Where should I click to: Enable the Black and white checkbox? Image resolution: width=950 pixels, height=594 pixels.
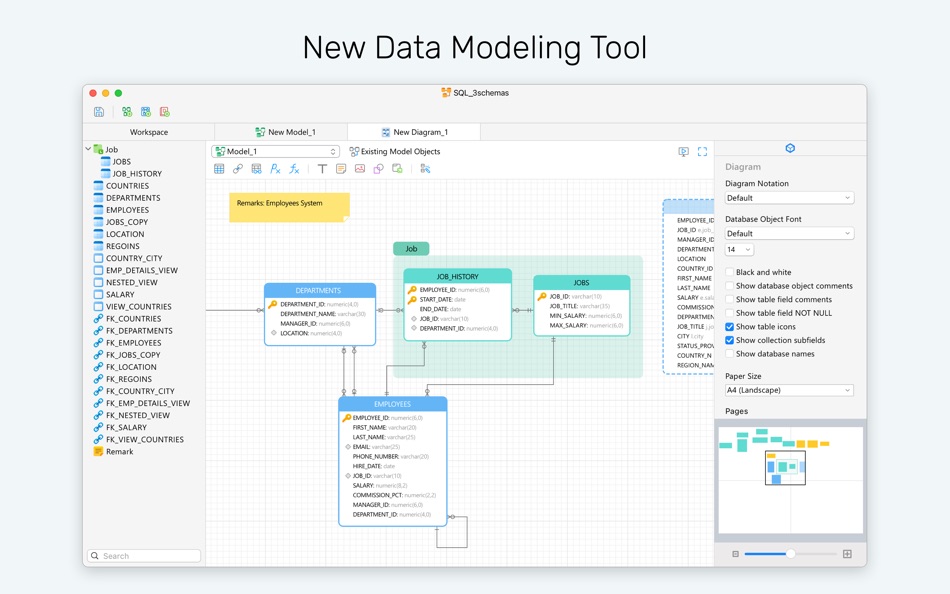729,272
